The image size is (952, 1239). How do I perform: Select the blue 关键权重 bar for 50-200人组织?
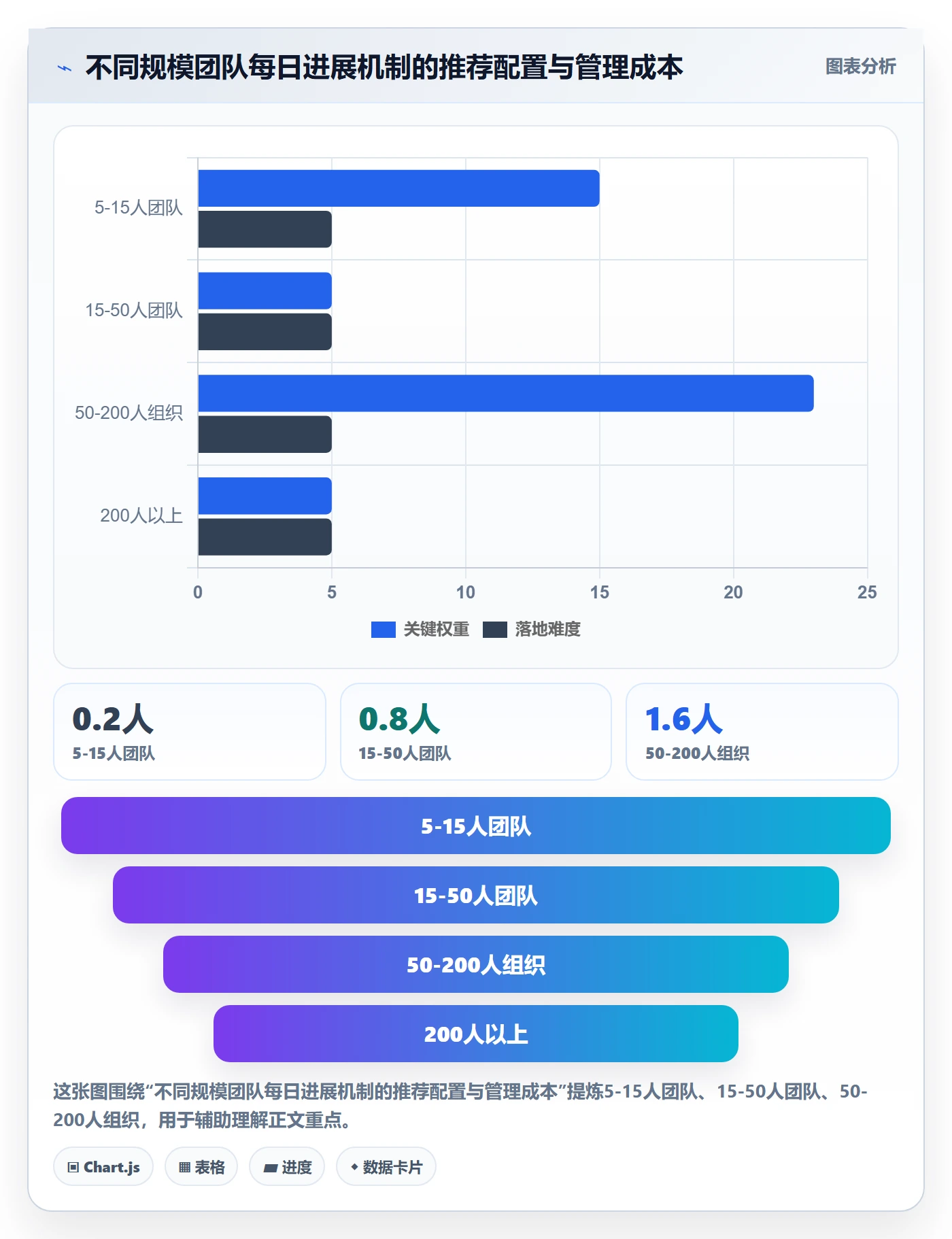[506, 393]
